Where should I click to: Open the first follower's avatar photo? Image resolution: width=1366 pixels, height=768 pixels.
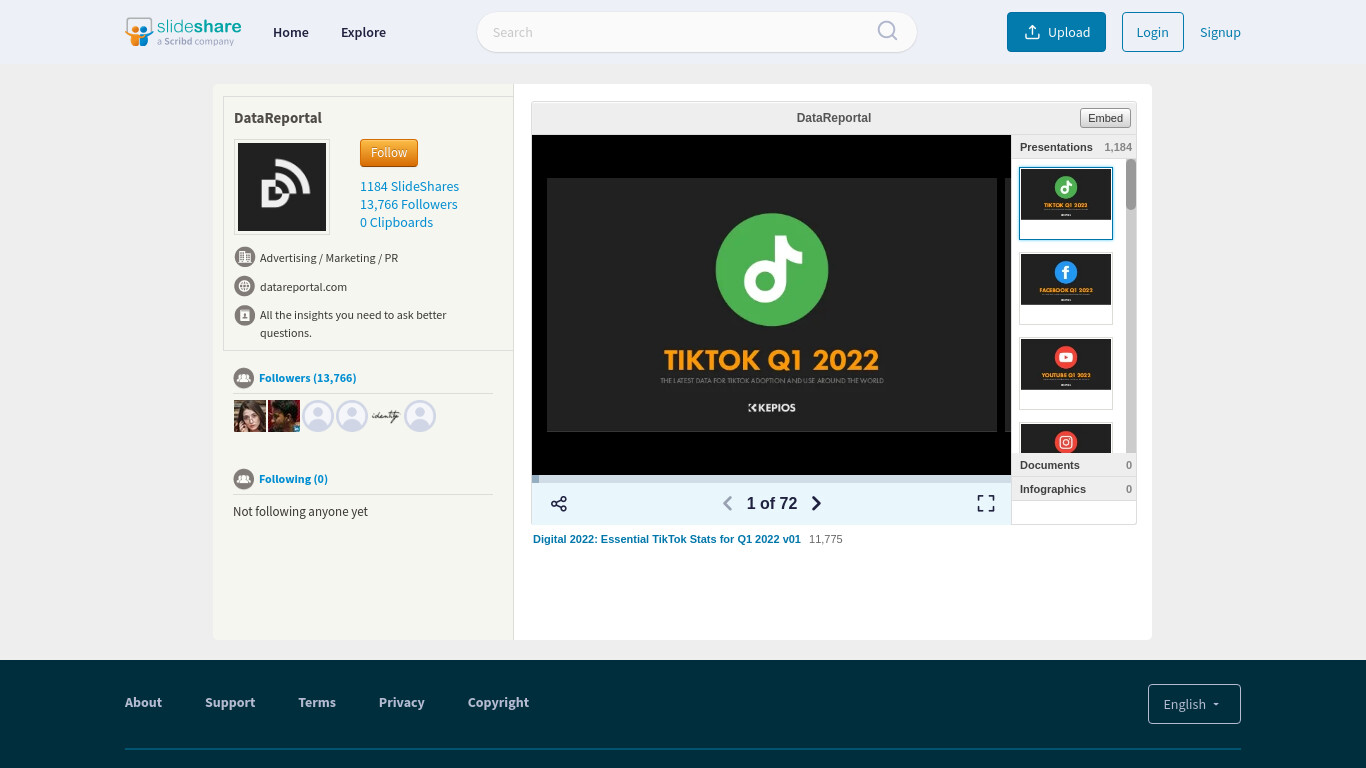click(x=250, y=416)
